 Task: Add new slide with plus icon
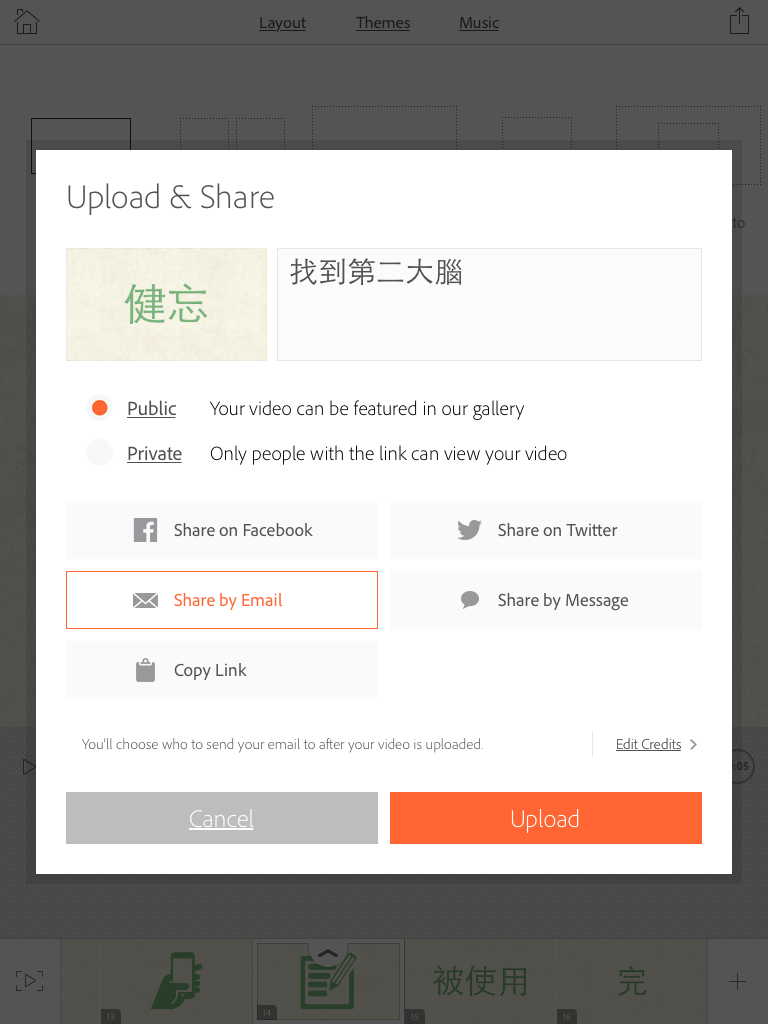click(x=737, y=981)
